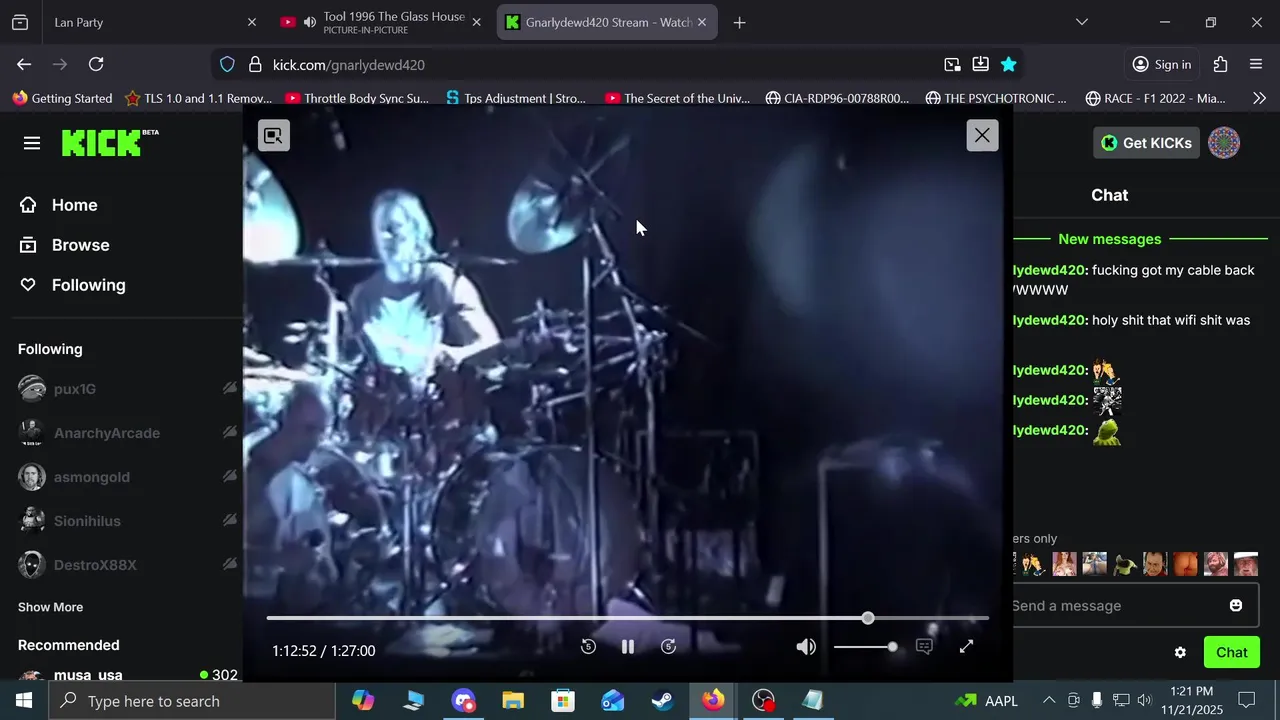Open Windows Start menu

[24, 701]
